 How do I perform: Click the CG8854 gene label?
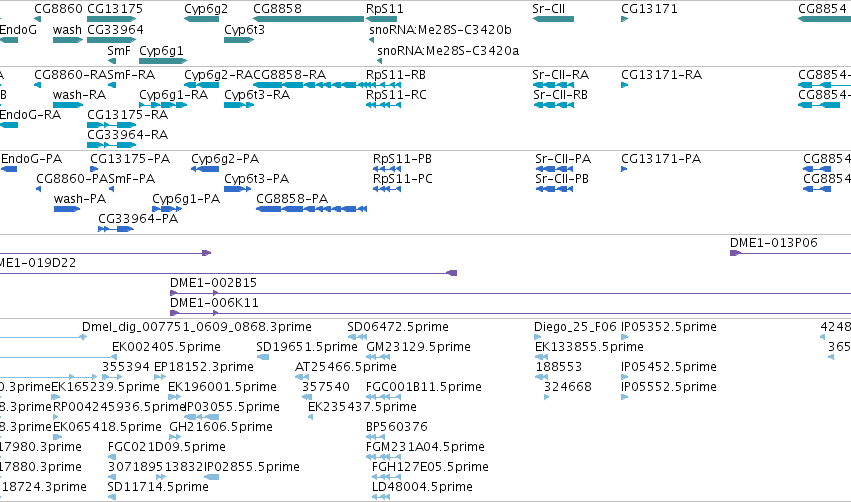tap(824, 9)
